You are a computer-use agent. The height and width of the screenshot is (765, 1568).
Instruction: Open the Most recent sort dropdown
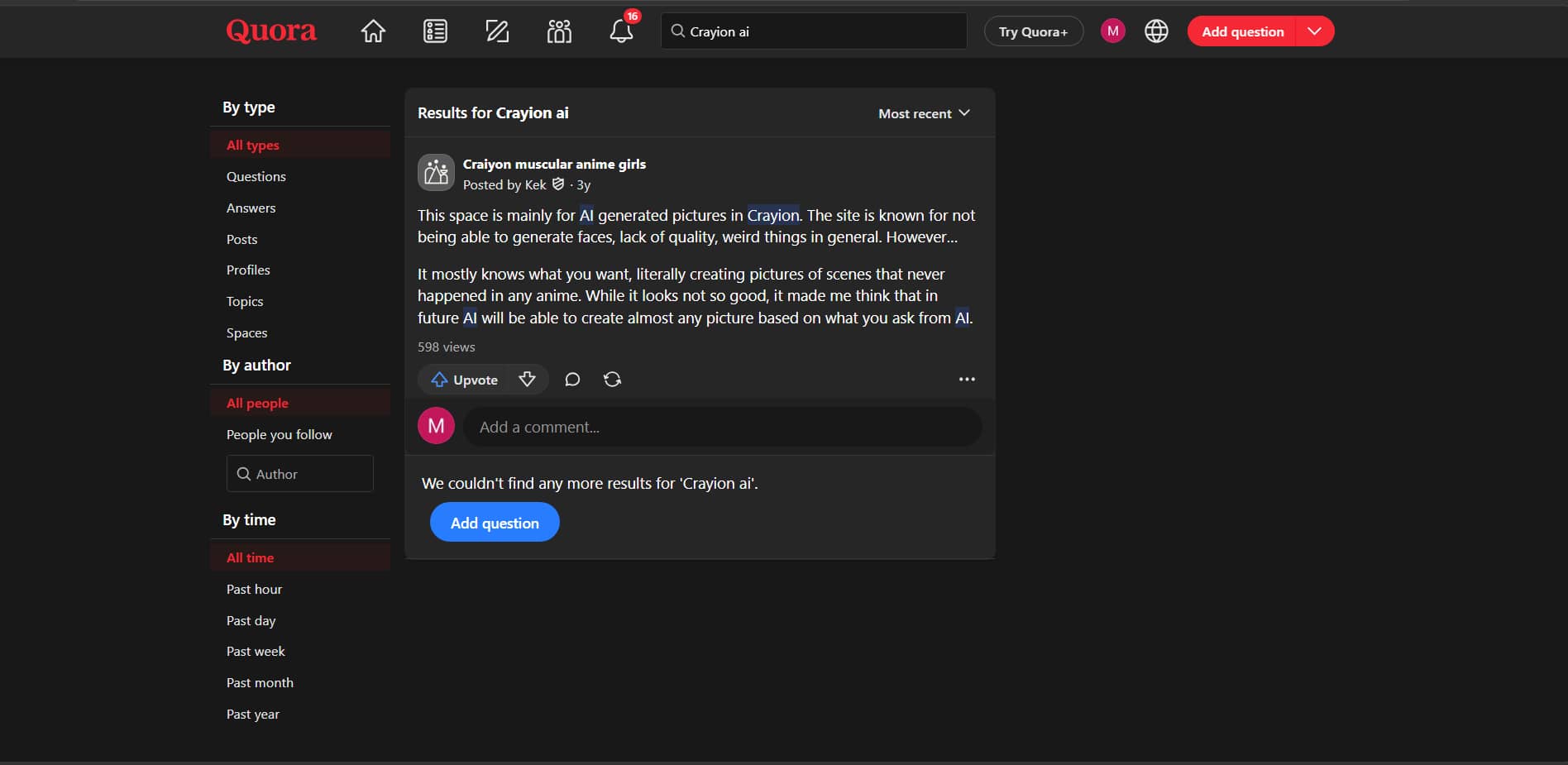click(924, 113)
